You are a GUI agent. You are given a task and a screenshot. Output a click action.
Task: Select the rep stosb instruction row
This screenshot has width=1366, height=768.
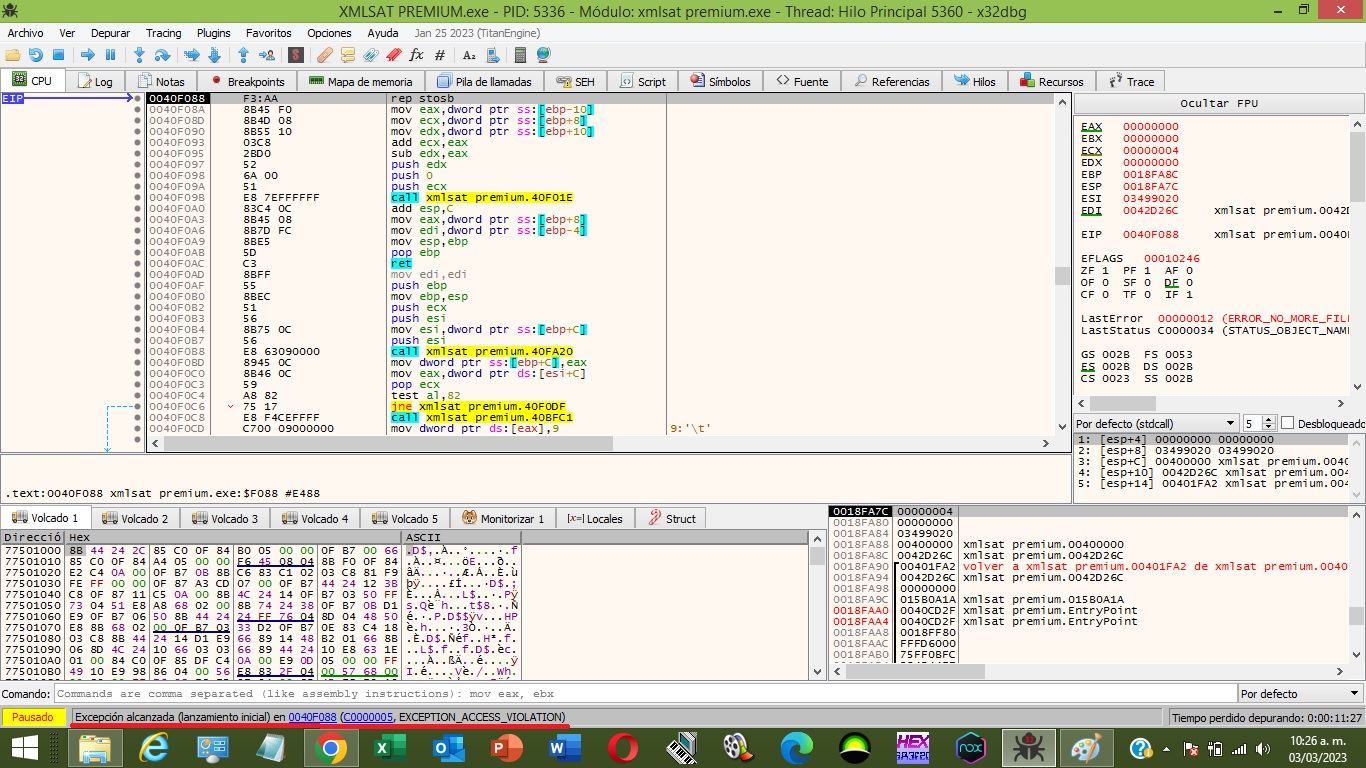600,99
